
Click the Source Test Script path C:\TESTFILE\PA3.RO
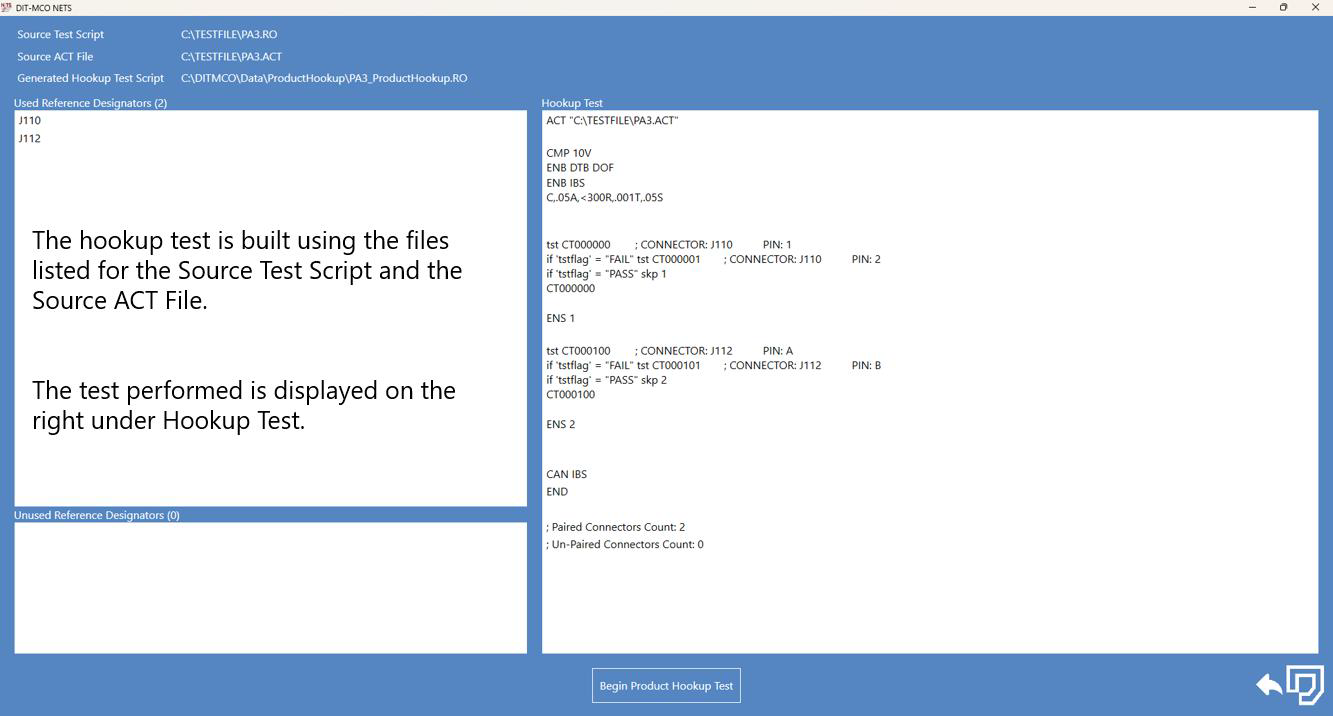coord(229,34)
